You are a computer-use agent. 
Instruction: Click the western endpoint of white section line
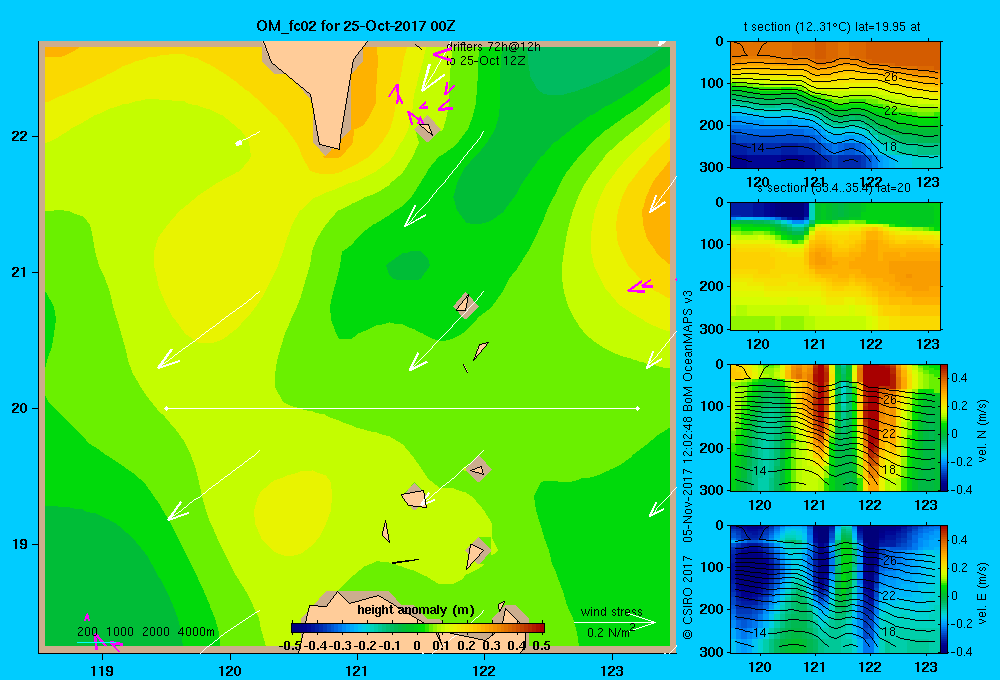[166, 408]
